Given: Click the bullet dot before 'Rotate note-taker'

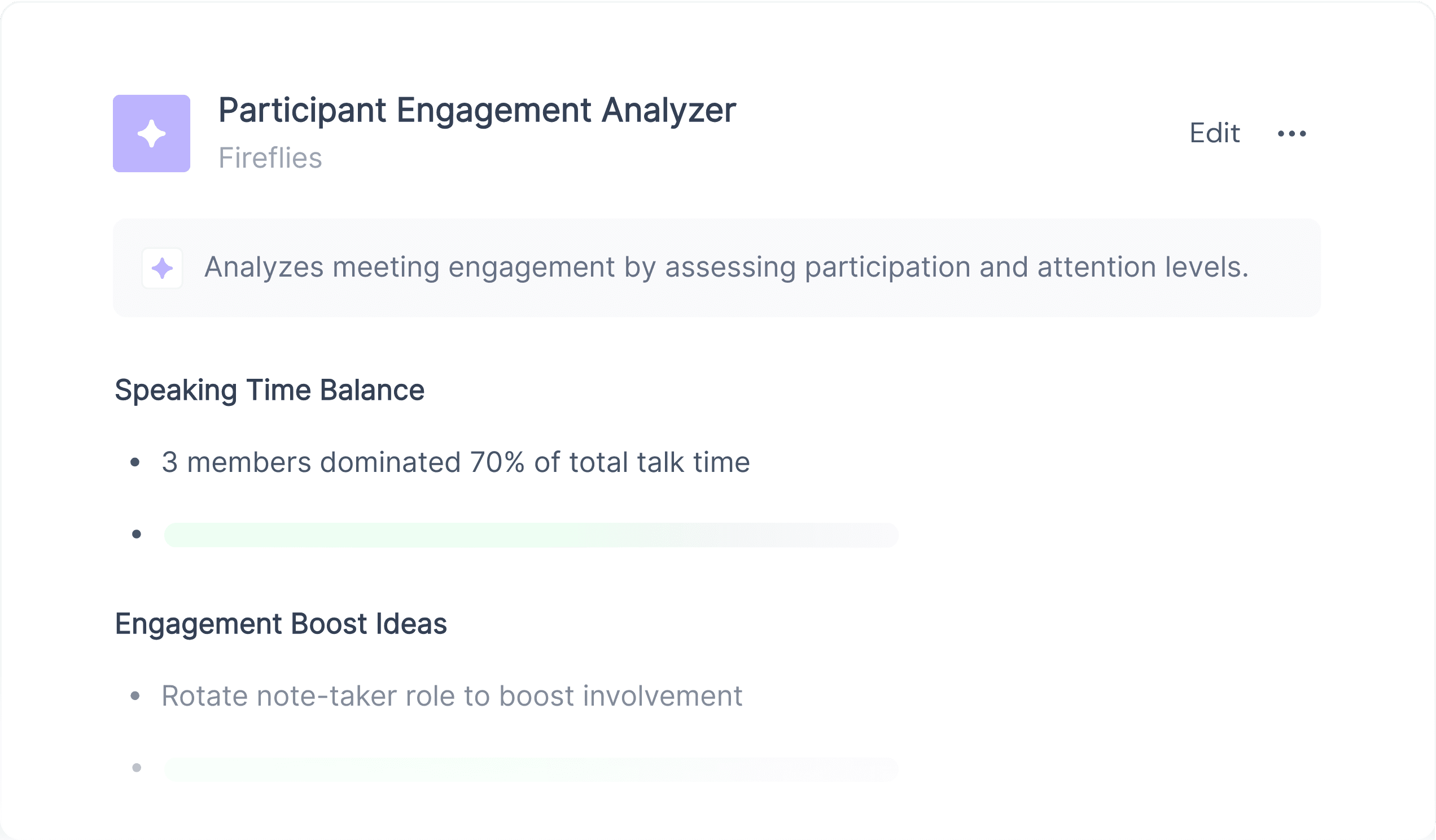Looking at the screenshot, I should [x=135, y=696].
